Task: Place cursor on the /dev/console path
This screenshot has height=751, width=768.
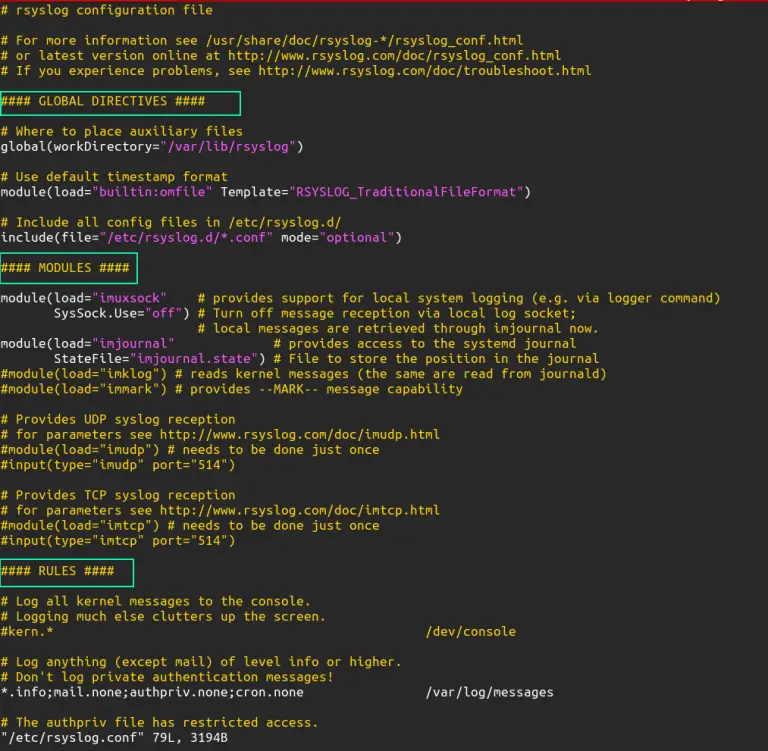Action: [470, 631]
